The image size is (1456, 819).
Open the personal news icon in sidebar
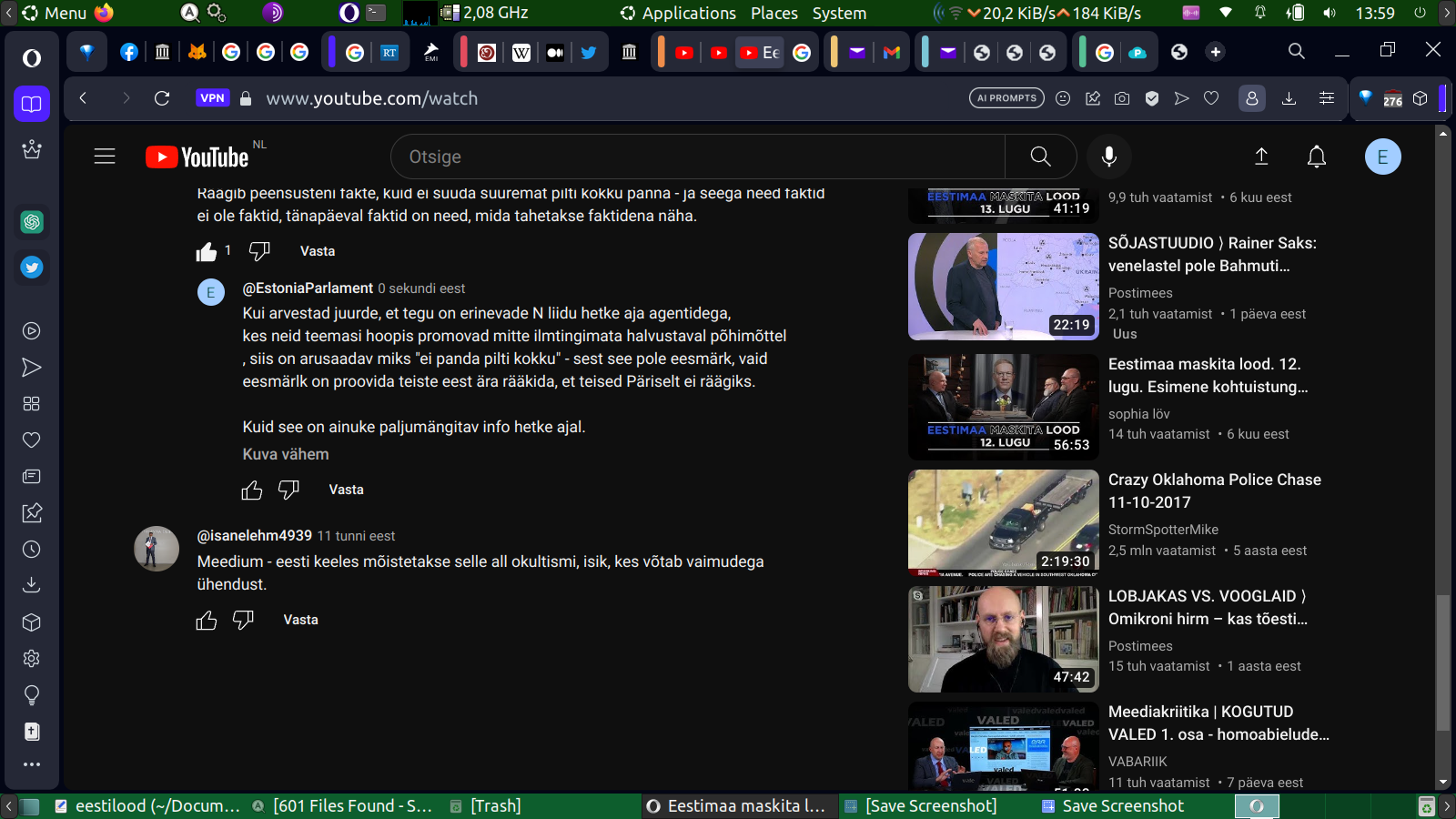point(32,477)
